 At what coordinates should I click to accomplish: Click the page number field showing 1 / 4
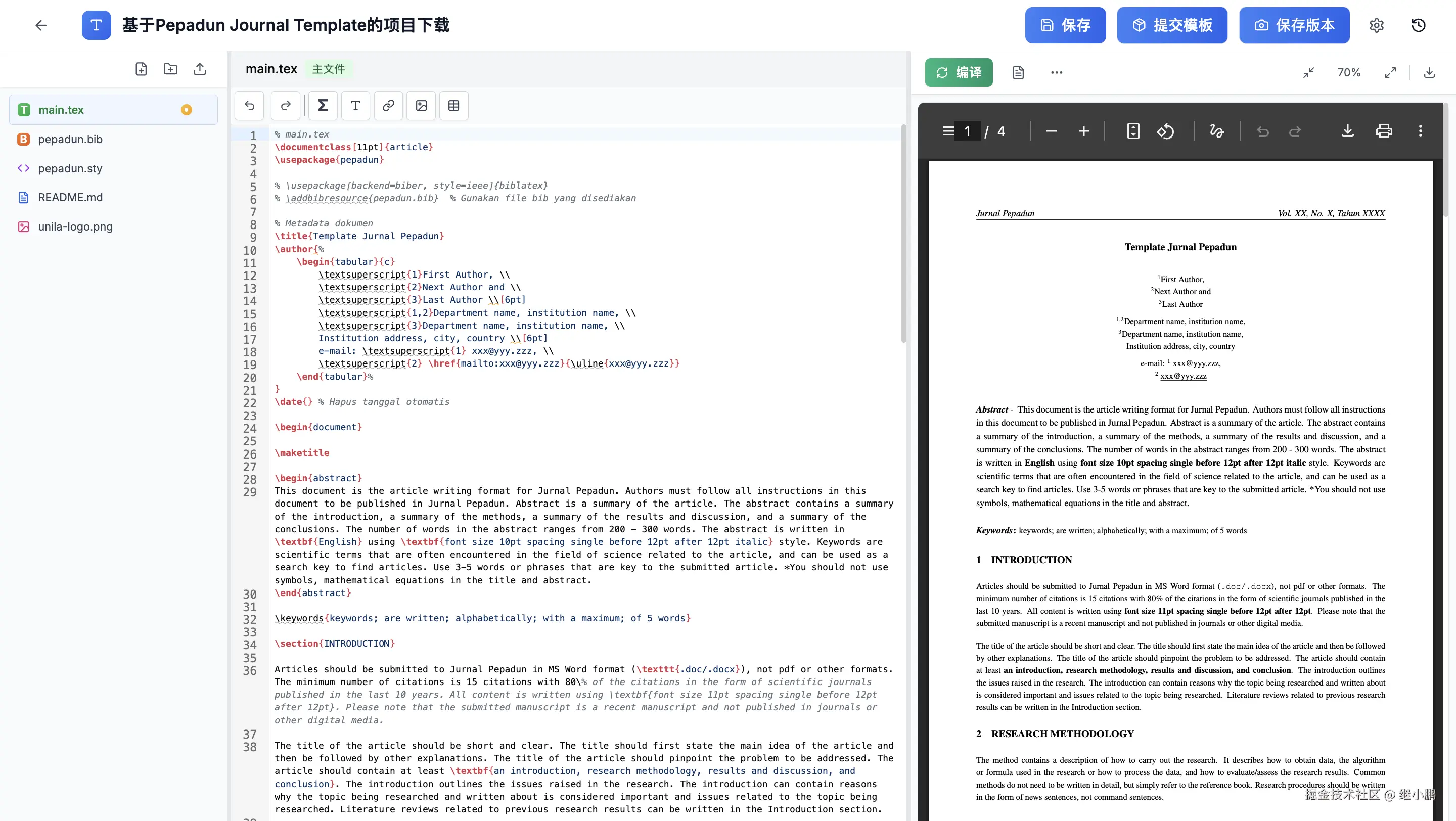[968, 130]
